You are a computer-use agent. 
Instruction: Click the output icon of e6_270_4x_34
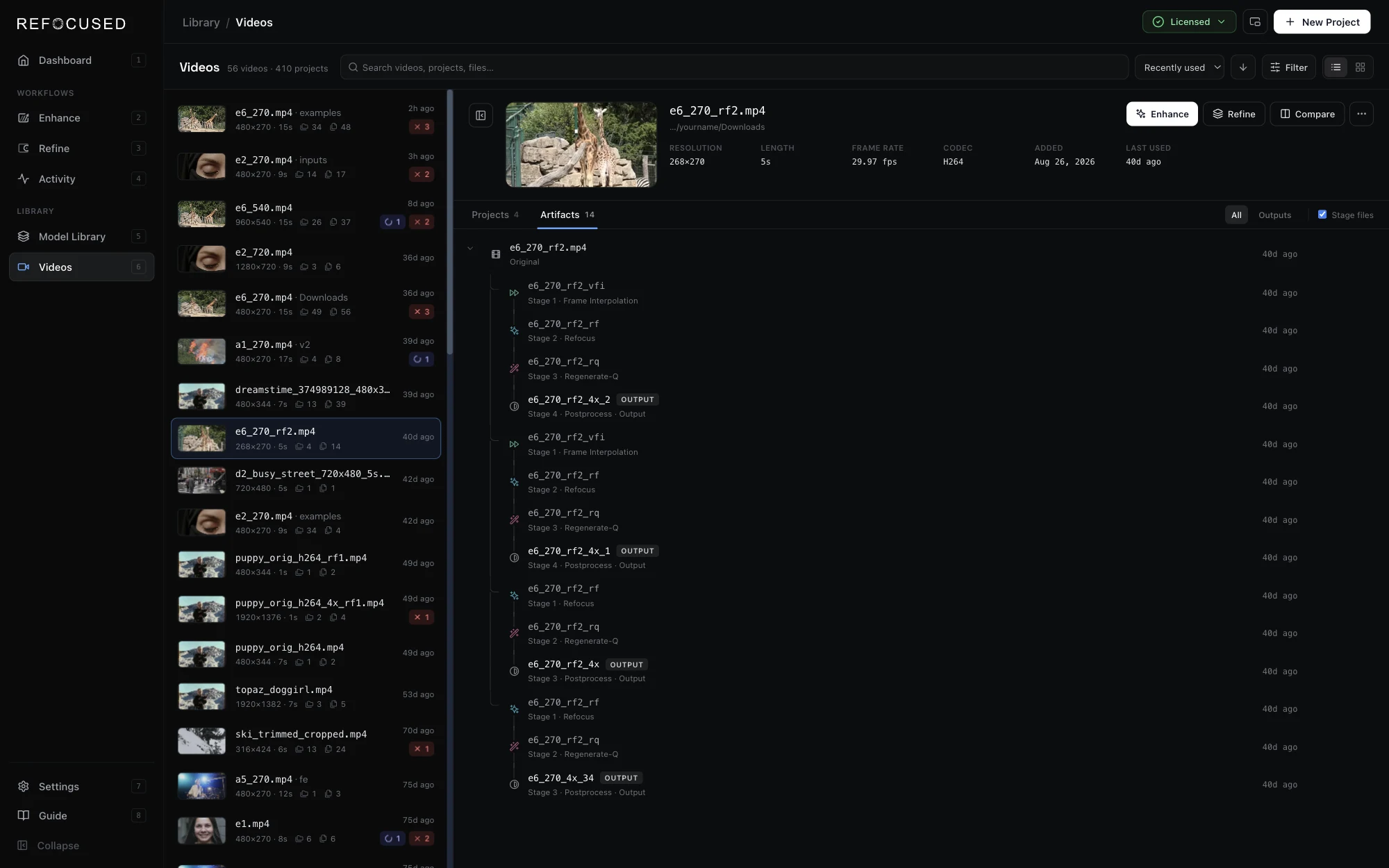point(514,785)
